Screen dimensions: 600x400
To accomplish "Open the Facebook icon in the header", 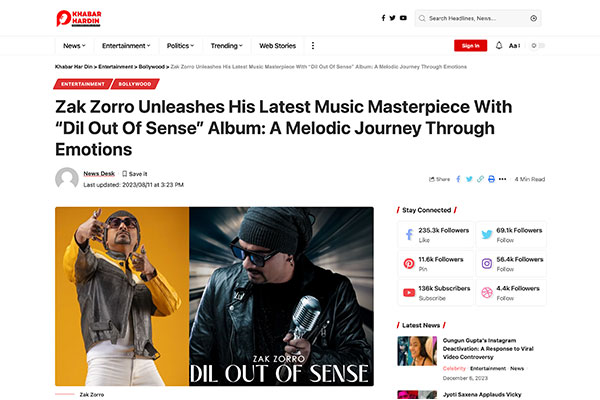I will coord(383,18).
